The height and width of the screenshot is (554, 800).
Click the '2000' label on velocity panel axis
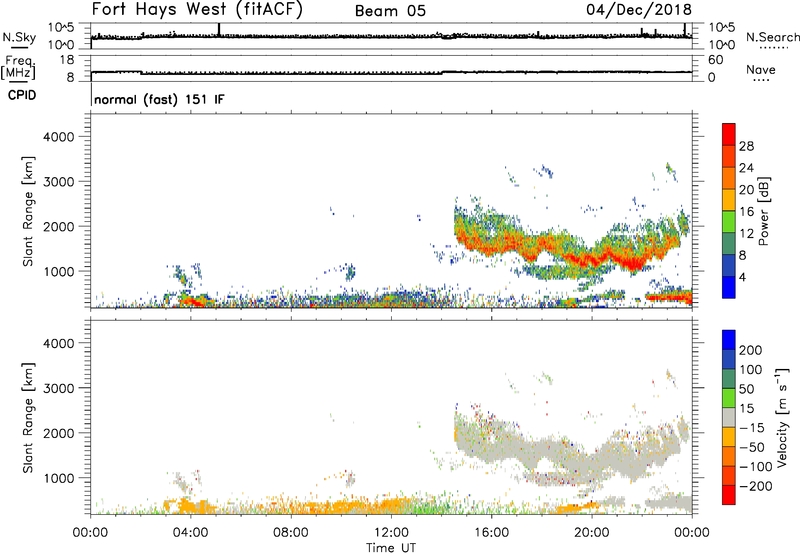click(x=58, y=433)
